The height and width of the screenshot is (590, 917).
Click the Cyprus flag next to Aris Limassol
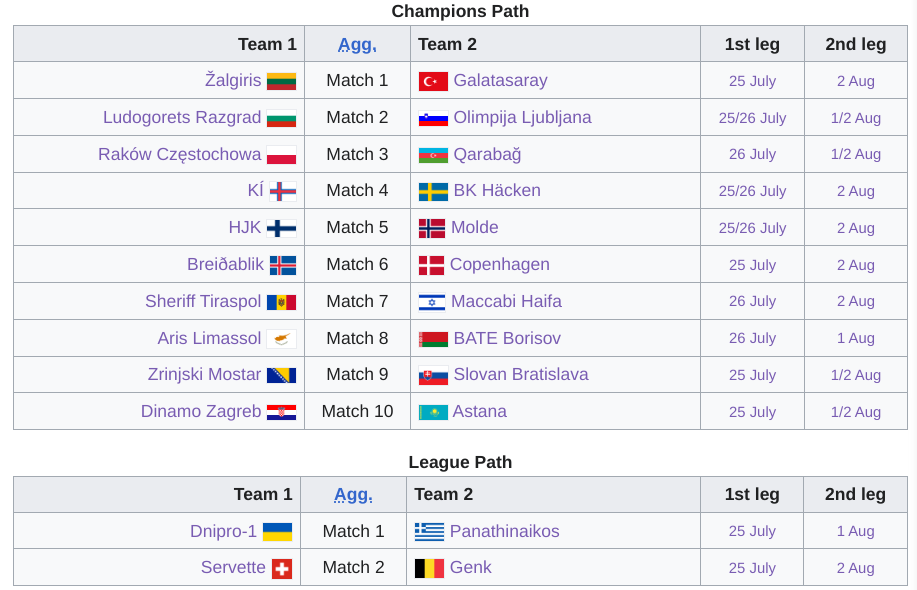pyautogui.click(x=281, y=339)
